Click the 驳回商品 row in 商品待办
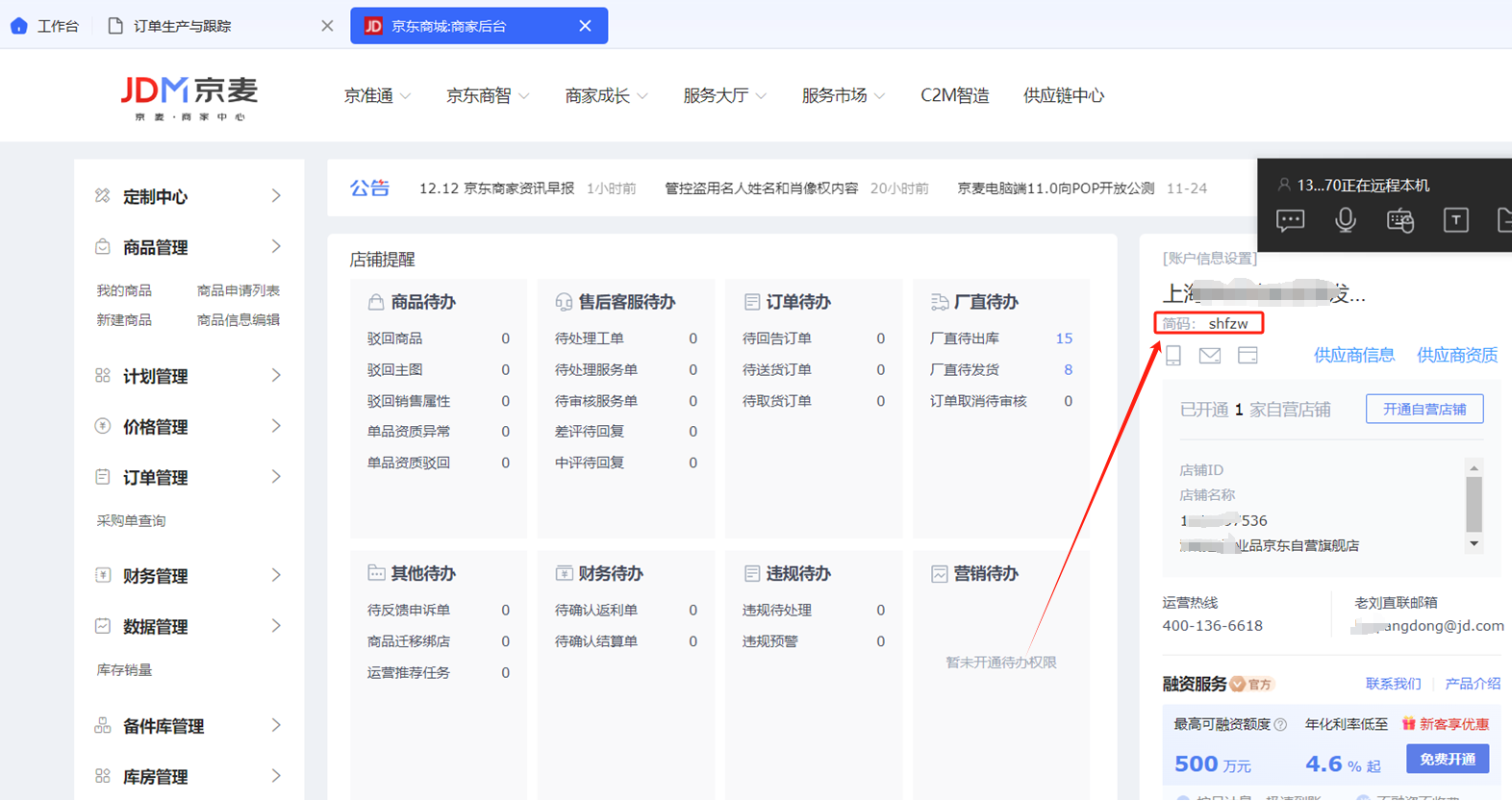Image resolution: width=1512 pixels, height=801 pixels. [x=438, y=338]
